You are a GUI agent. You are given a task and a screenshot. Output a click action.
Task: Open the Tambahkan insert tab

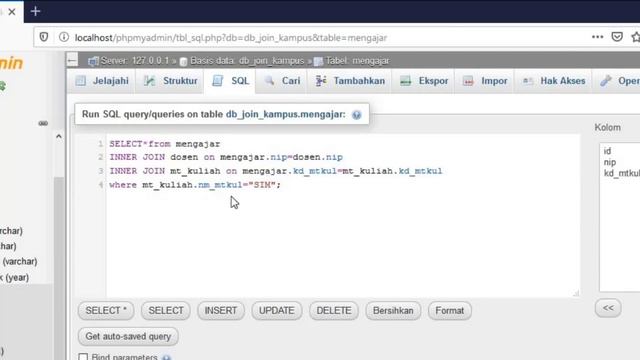pos(350,81)
